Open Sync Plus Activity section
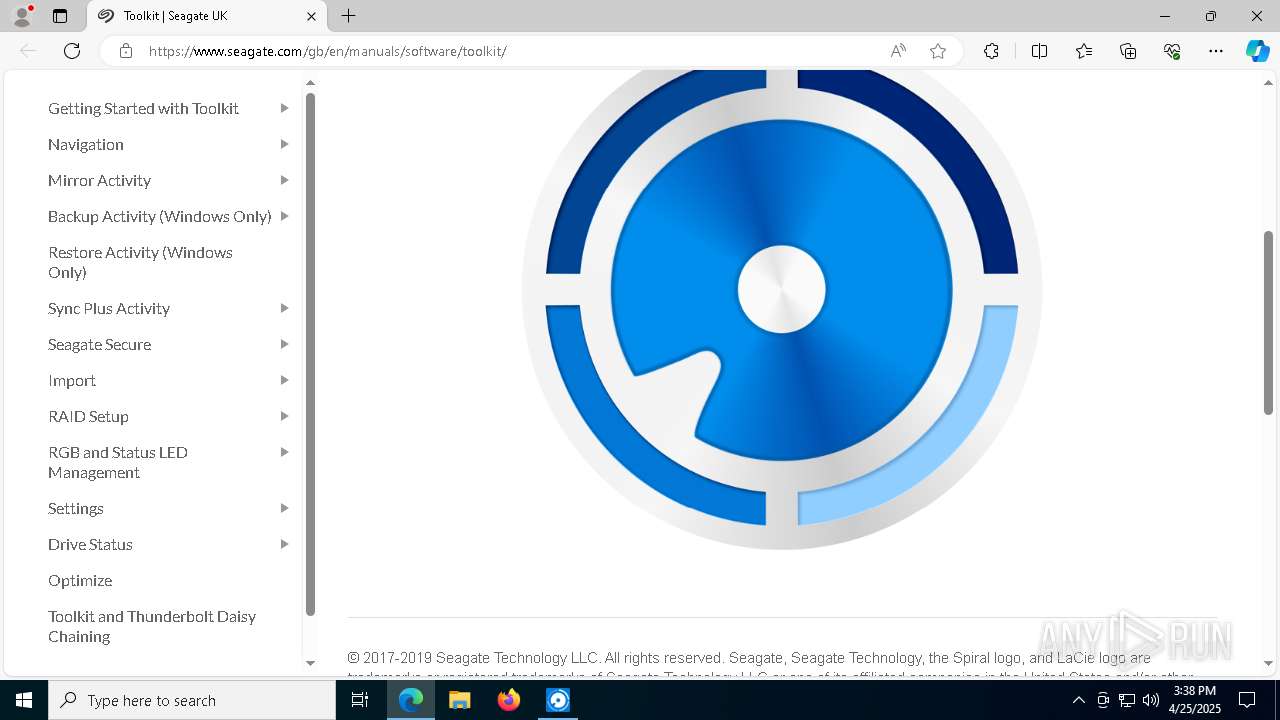The height and width of the screenshot is (720, 1280). point(109,308)
